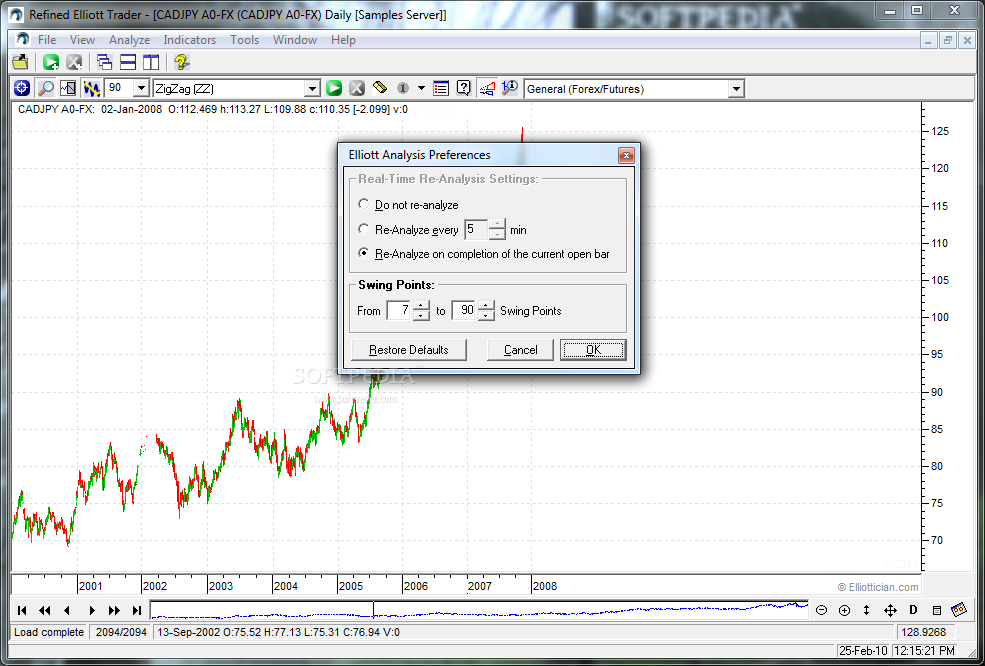Click the Cancel button in preferences dialog

[x=521, y=350]
